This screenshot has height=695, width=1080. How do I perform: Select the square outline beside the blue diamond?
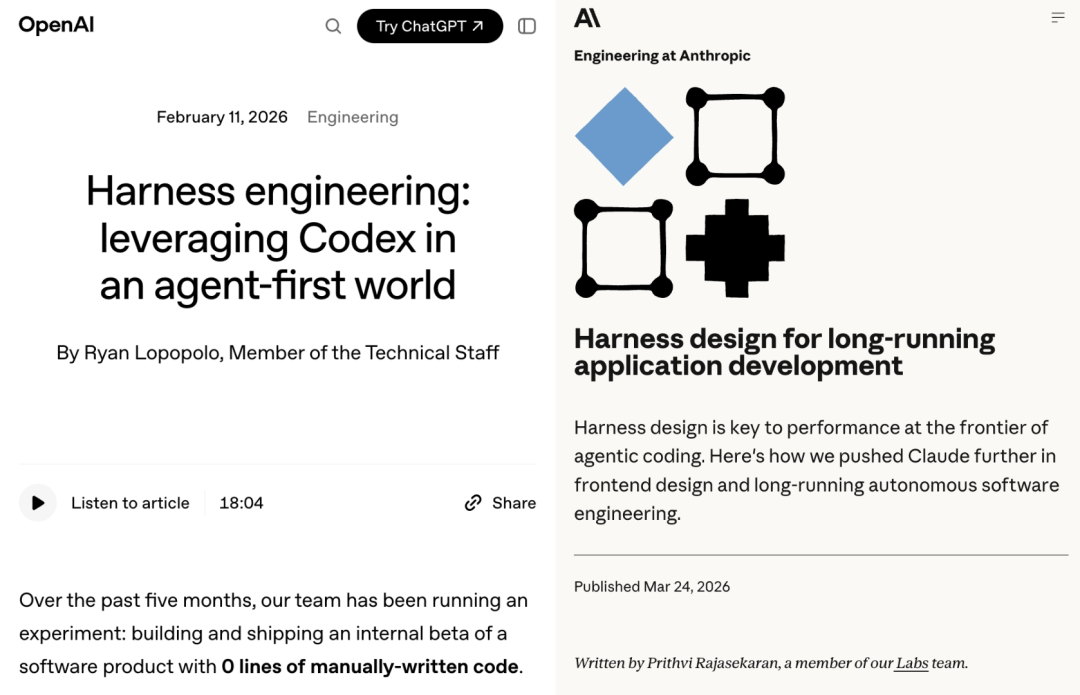click(735, 136)
